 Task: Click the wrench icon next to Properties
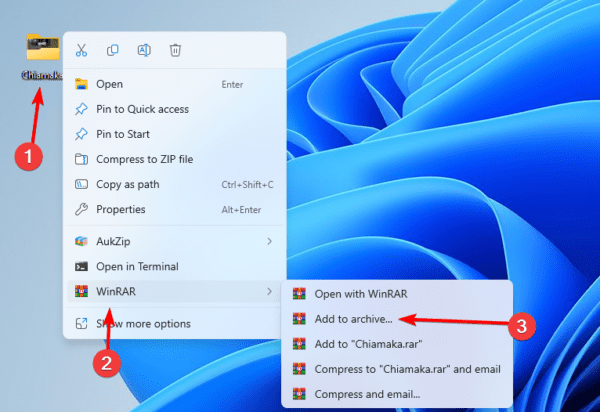tap(81, 210)
